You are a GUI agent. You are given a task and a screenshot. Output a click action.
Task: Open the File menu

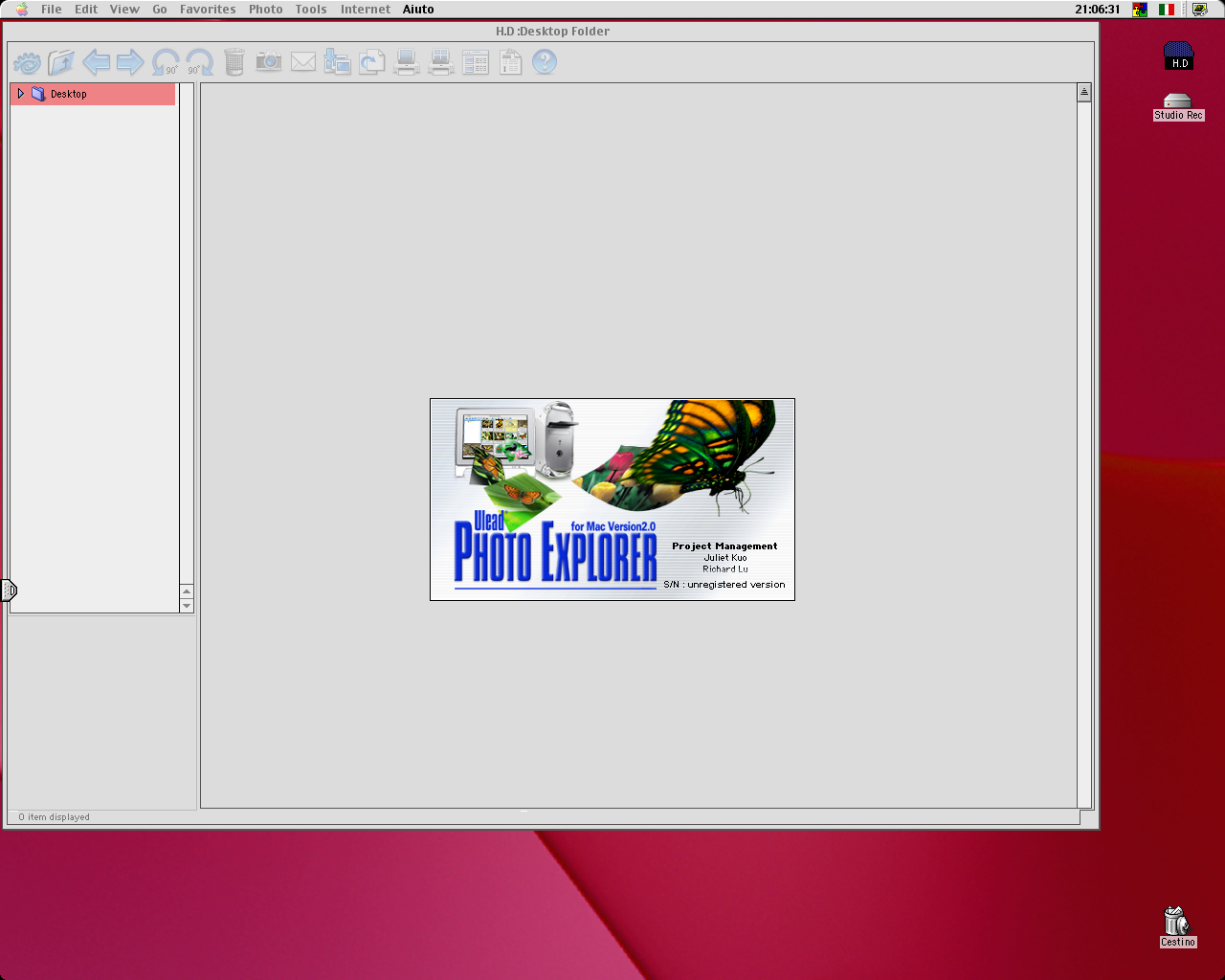[52, 9]
